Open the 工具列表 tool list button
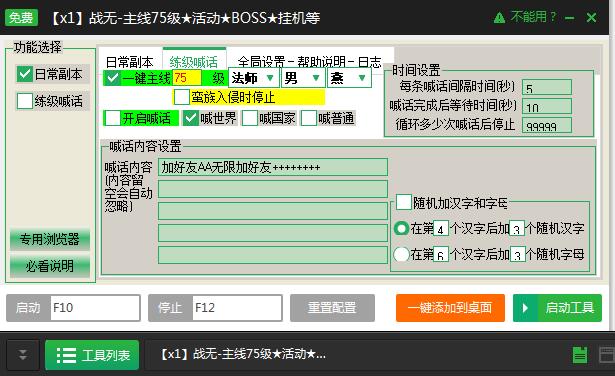The width and height of the screenshot is (615, 376). point(92,355)
